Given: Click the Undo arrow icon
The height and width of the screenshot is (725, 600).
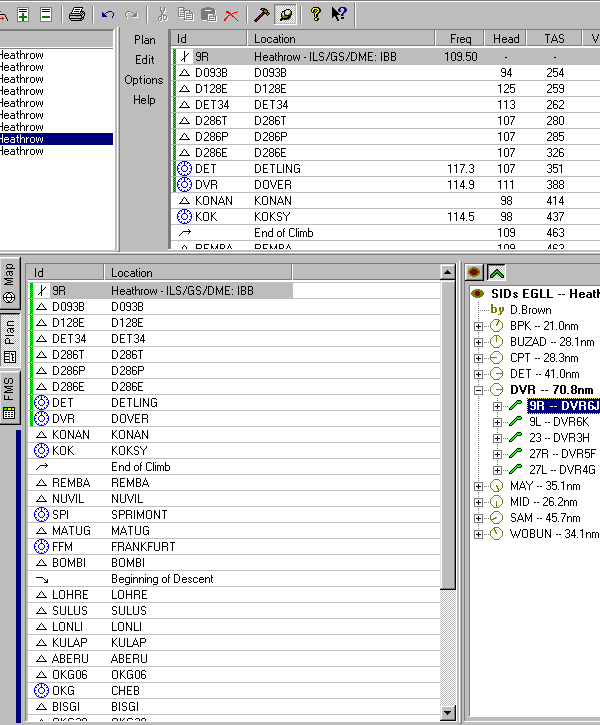Looking at the screenshot, I should pos(108,14).
